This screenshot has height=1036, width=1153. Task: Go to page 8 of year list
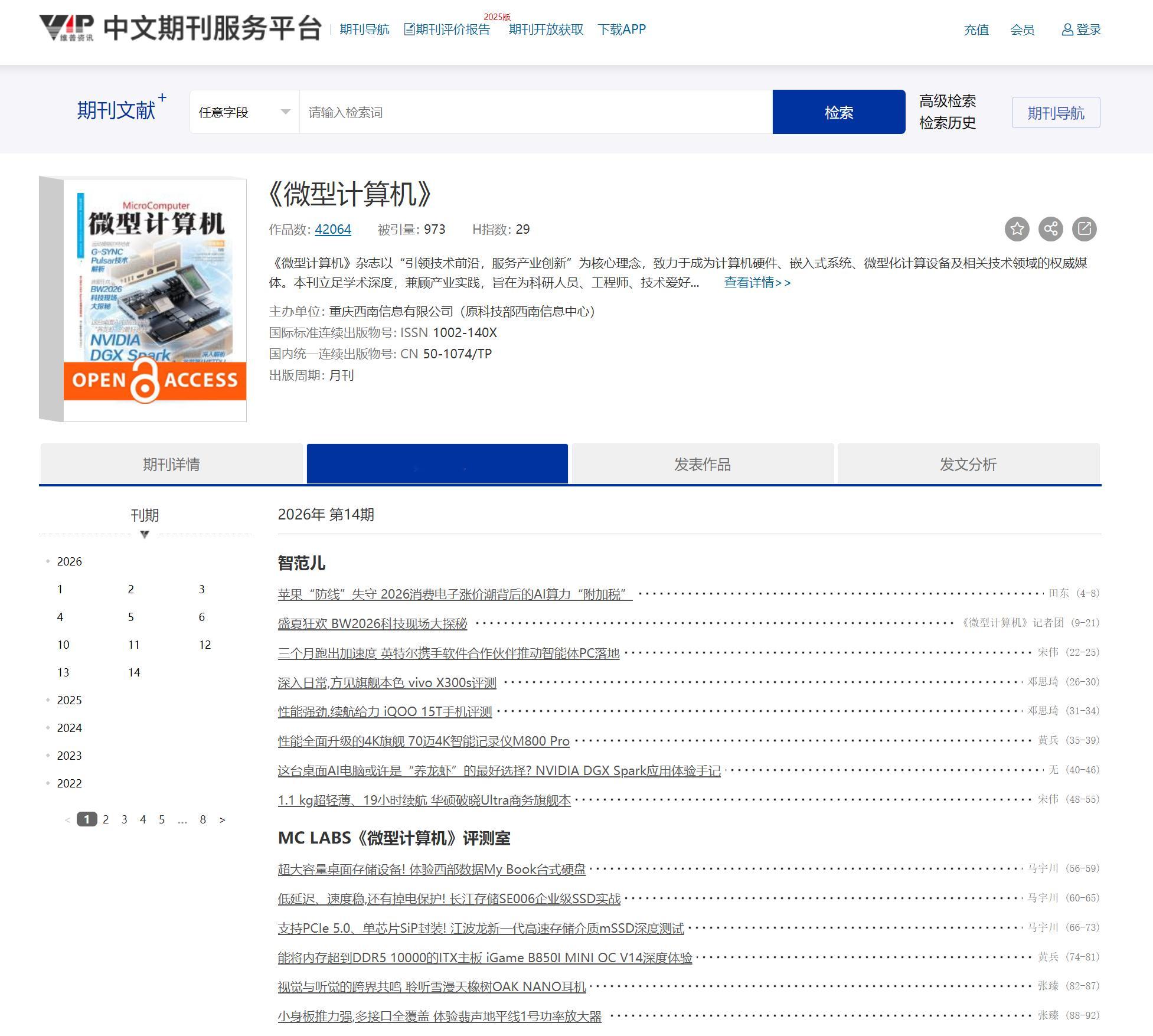click(202, 819)
